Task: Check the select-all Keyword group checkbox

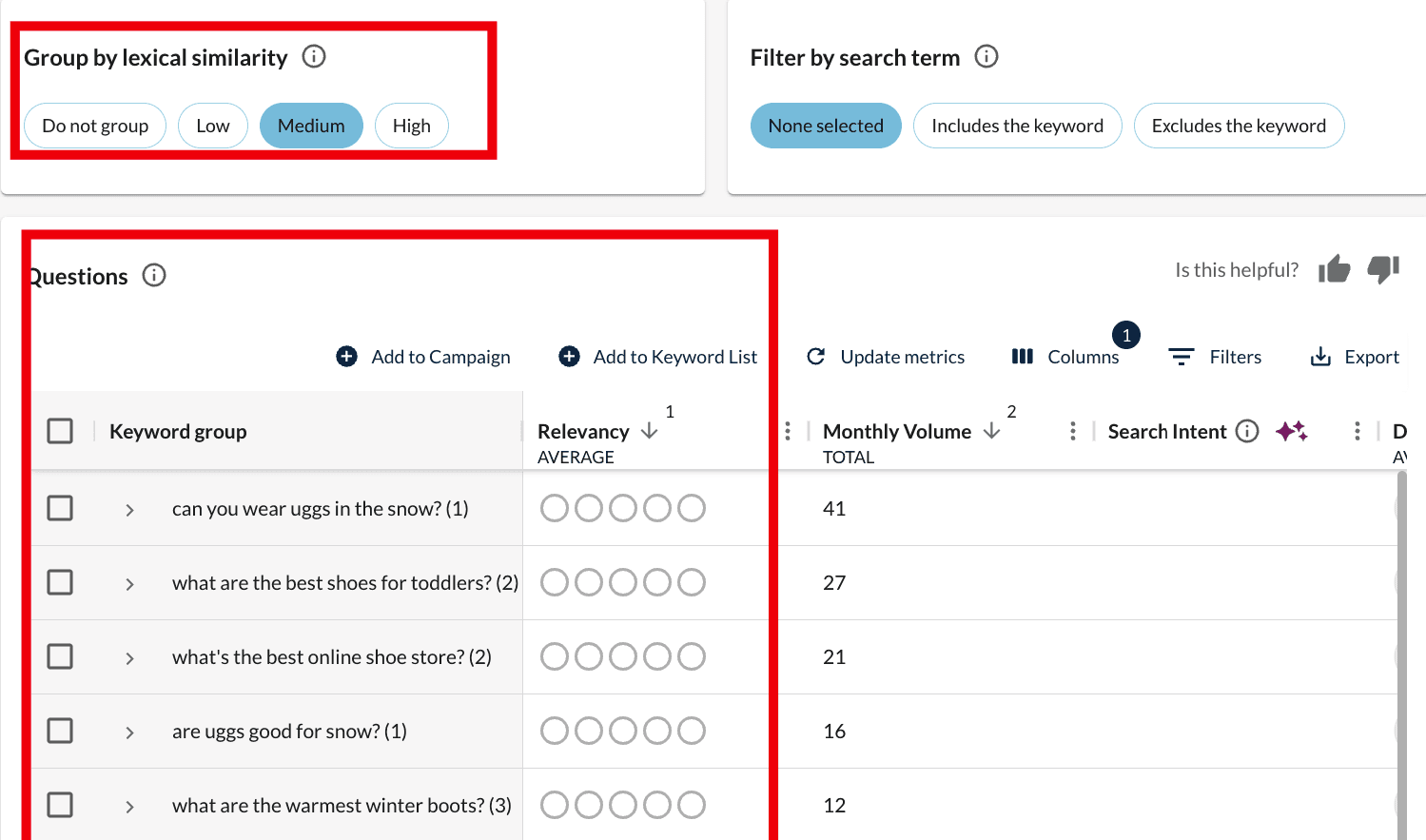Action: (x=60, y=432)
